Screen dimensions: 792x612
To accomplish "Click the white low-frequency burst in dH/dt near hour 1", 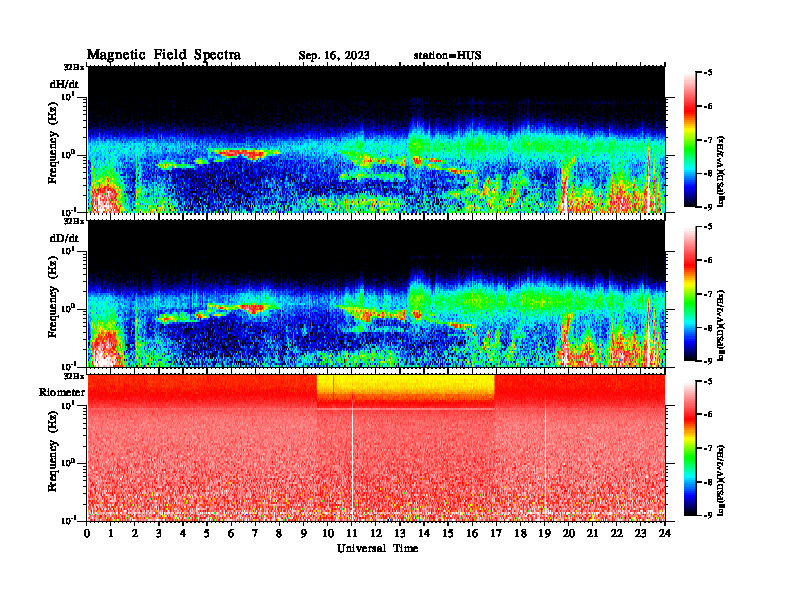I will [x=106, y=199].
